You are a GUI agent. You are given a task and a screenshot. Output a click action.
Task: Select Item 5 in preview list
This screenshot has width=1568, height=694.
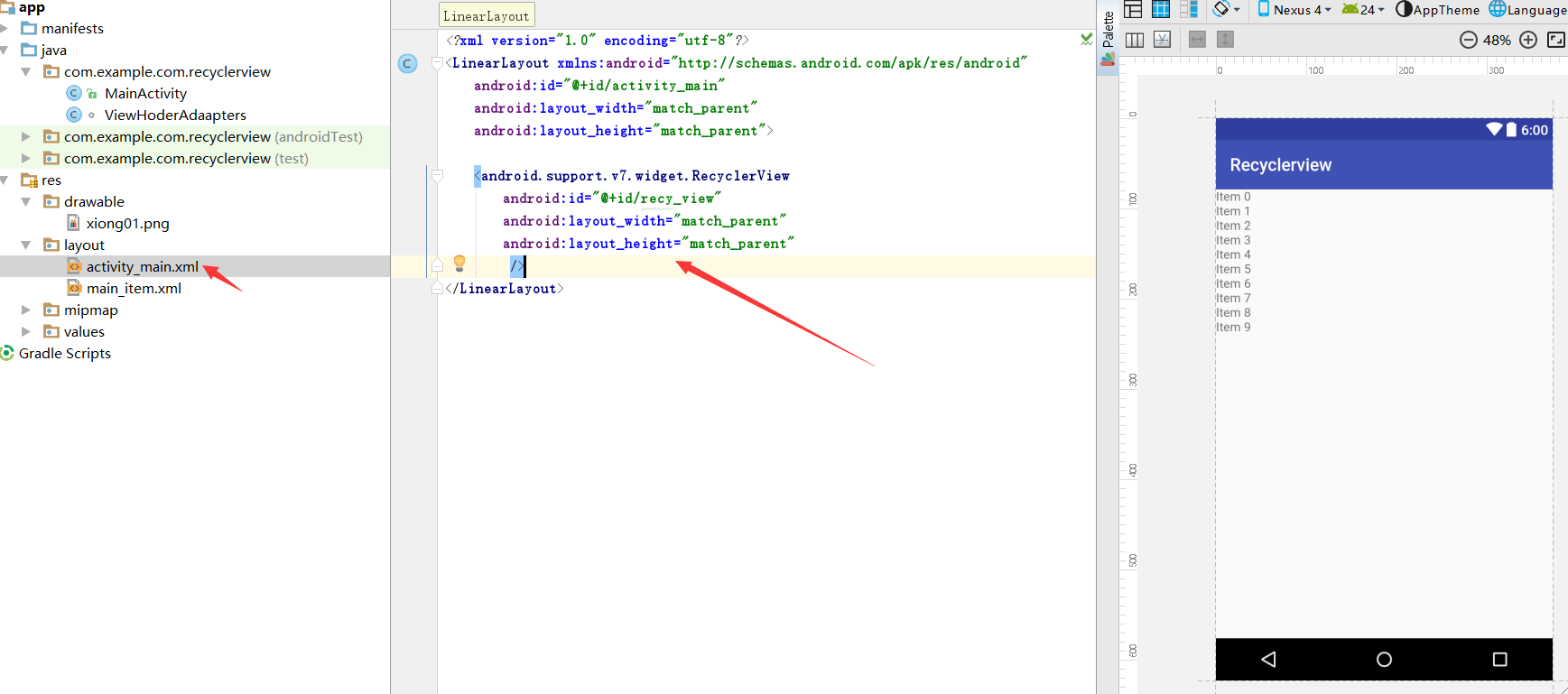(1233, 269)
